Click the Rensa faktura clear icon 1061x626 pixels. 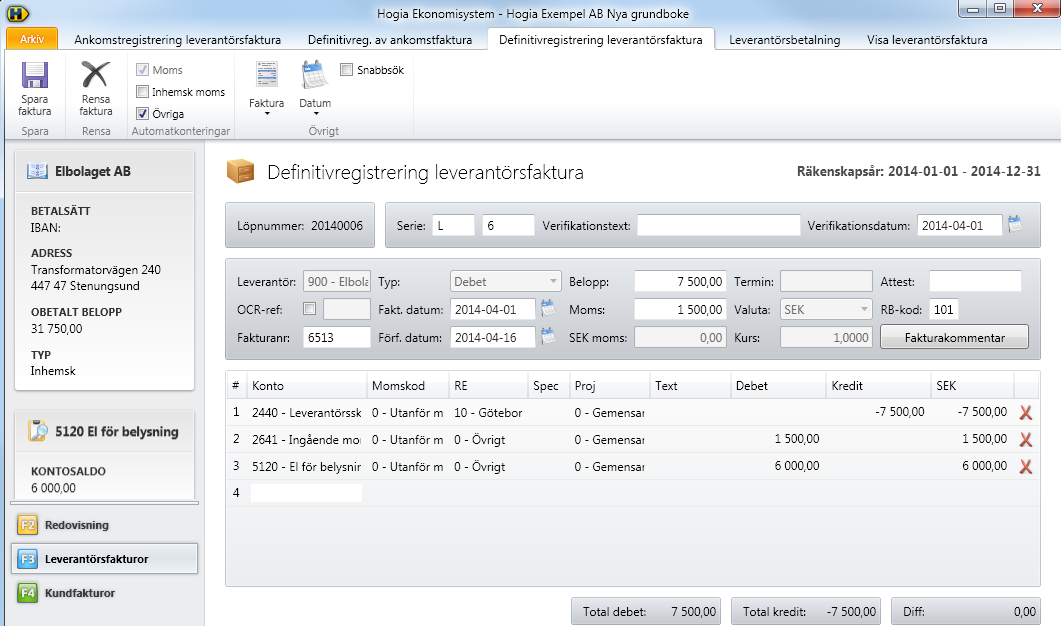[95, 74]
